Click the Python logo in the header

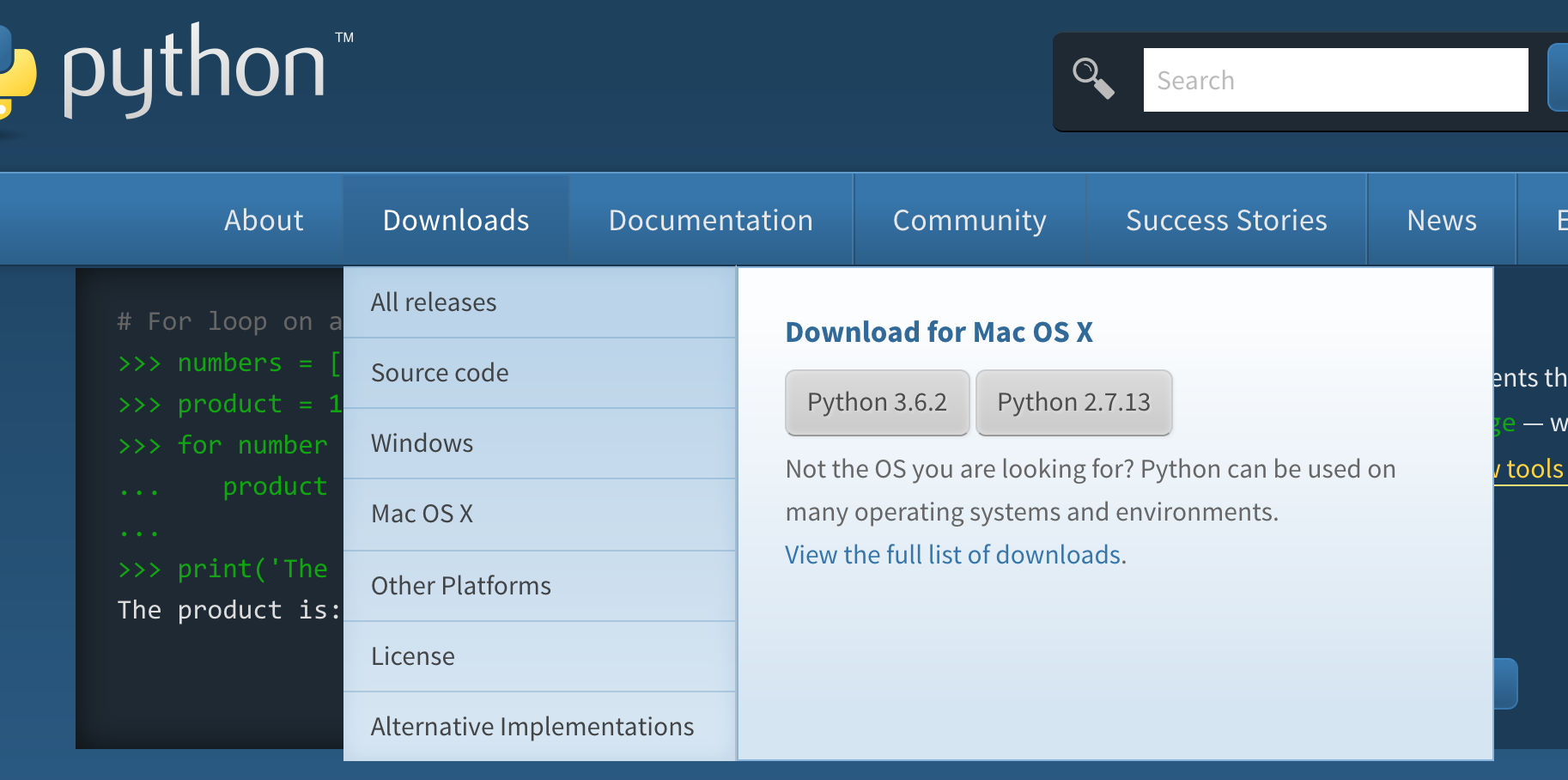176,70
